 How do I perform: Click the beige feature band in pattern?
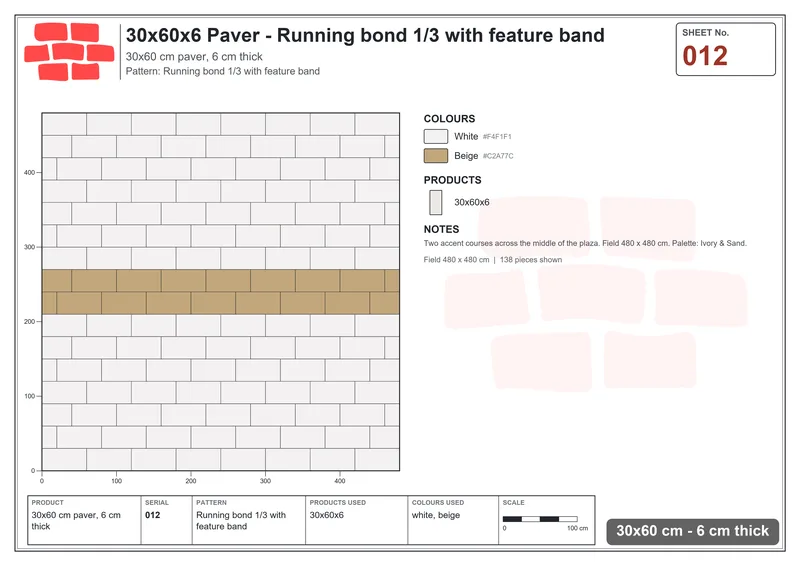click(220, 292)
